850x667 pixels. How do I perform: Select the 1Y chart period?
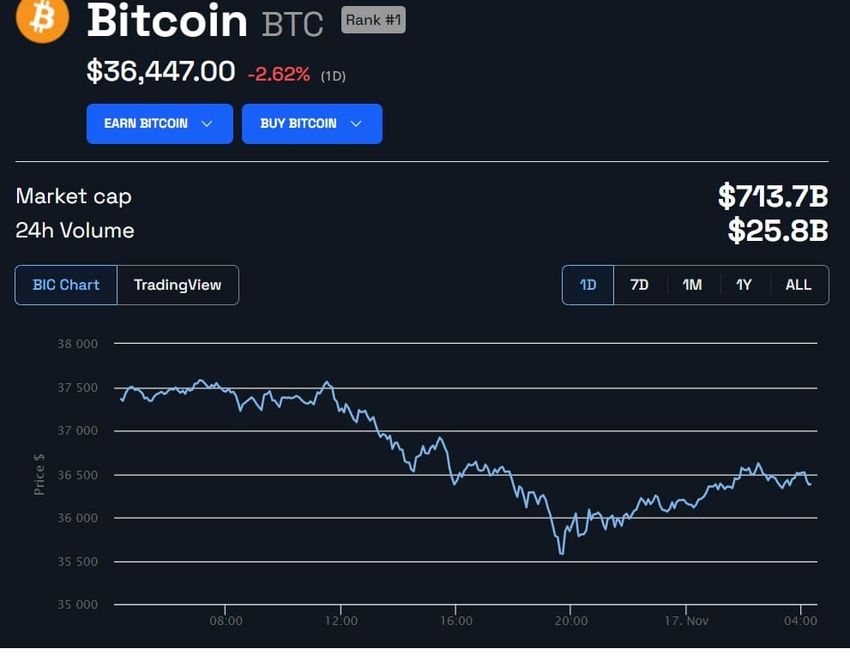pos(745,285)
